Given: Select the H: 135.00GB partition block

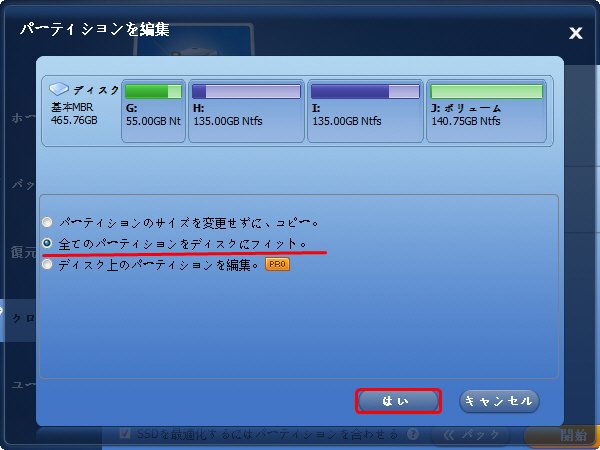Looking at the screenshot, I should tap(246, 111).
